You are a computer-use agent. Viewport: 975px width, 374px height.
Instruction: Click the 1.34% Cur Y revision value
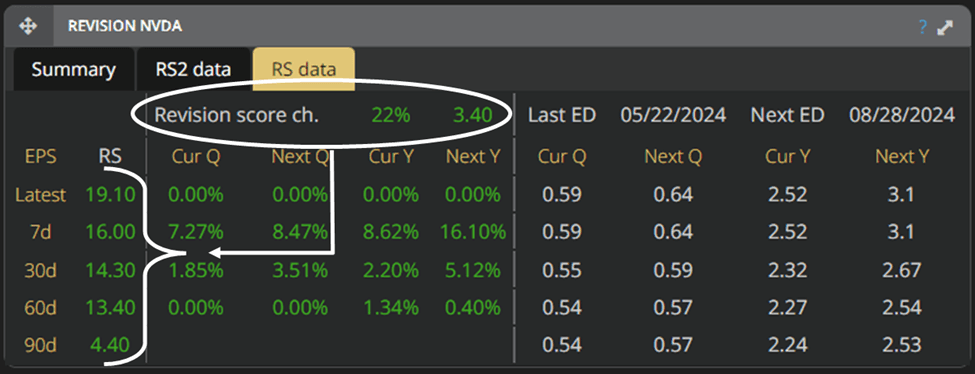point(391,307)
